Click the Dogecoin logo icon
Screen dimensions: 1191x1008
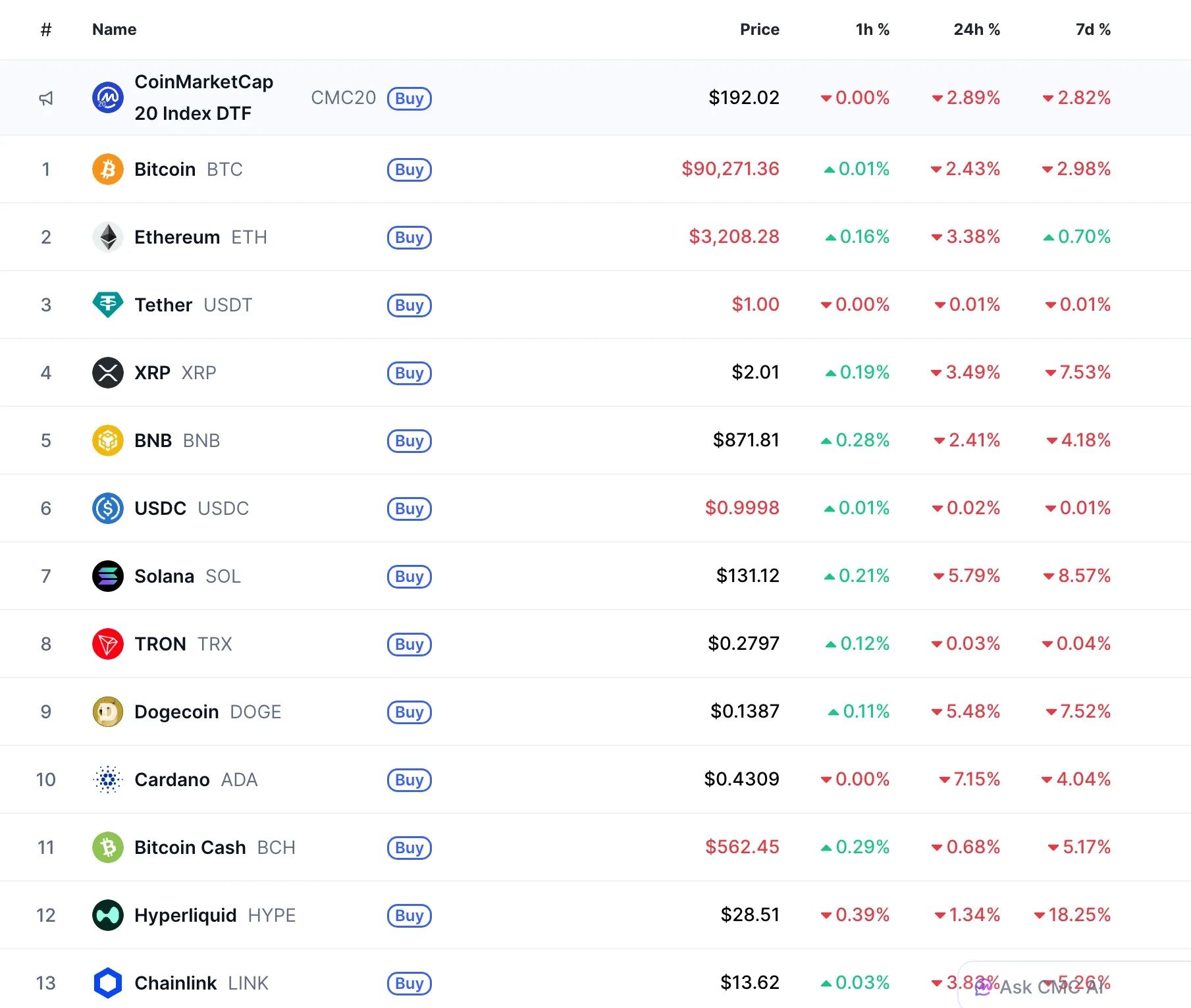tap(107, 711)
